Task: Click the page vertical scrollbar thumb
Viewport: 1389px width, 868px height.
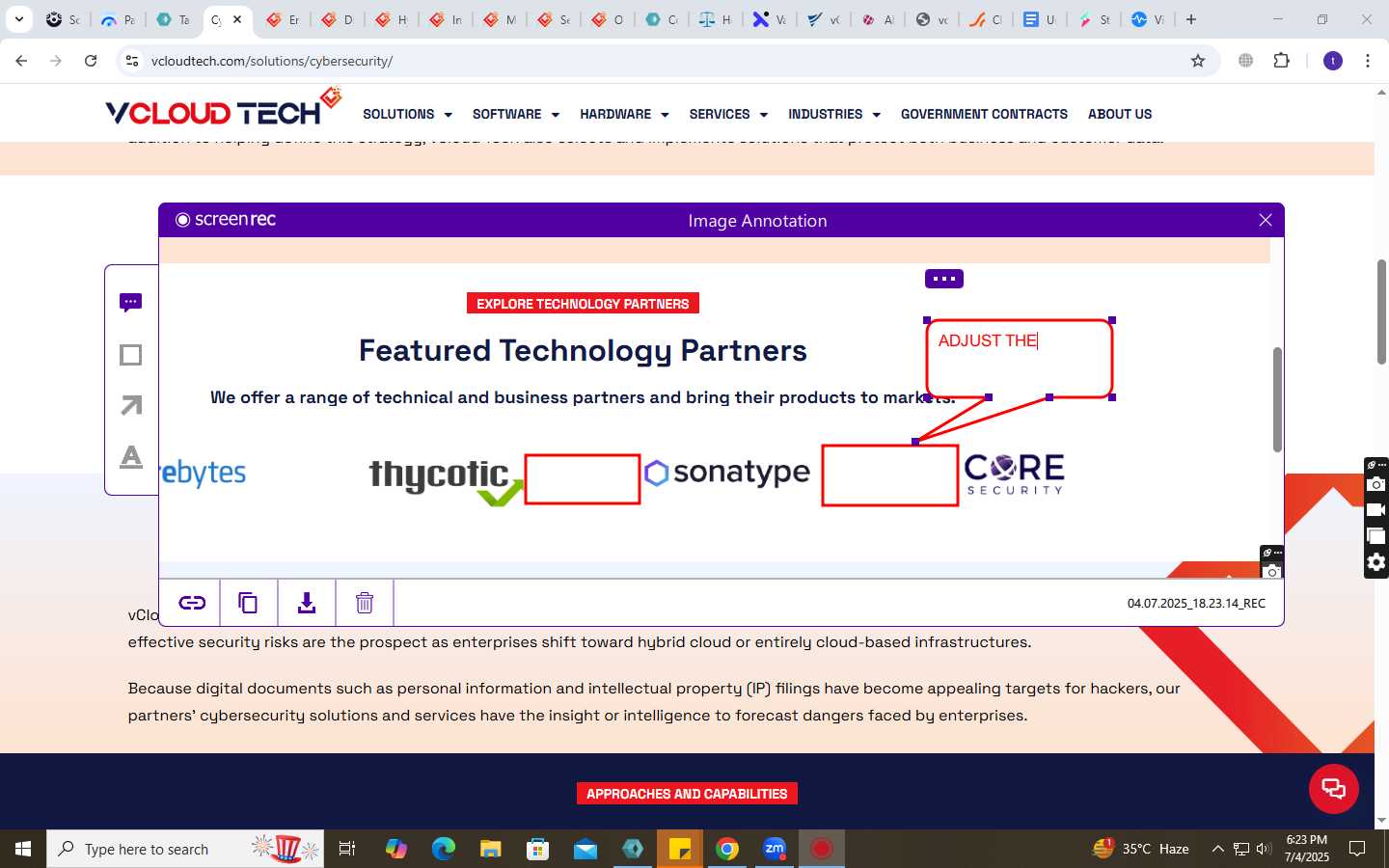Action: pos(1381,312)
